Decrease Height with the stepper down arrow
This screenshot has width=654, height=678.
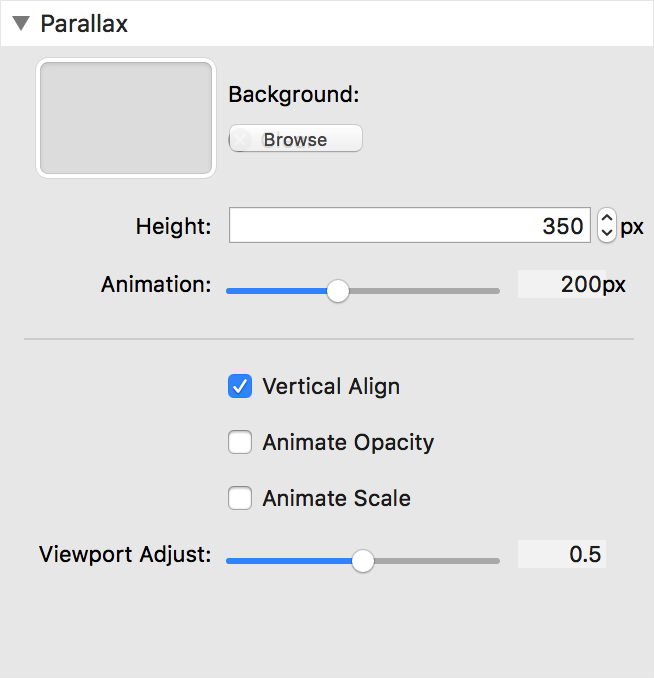[607, 233]
